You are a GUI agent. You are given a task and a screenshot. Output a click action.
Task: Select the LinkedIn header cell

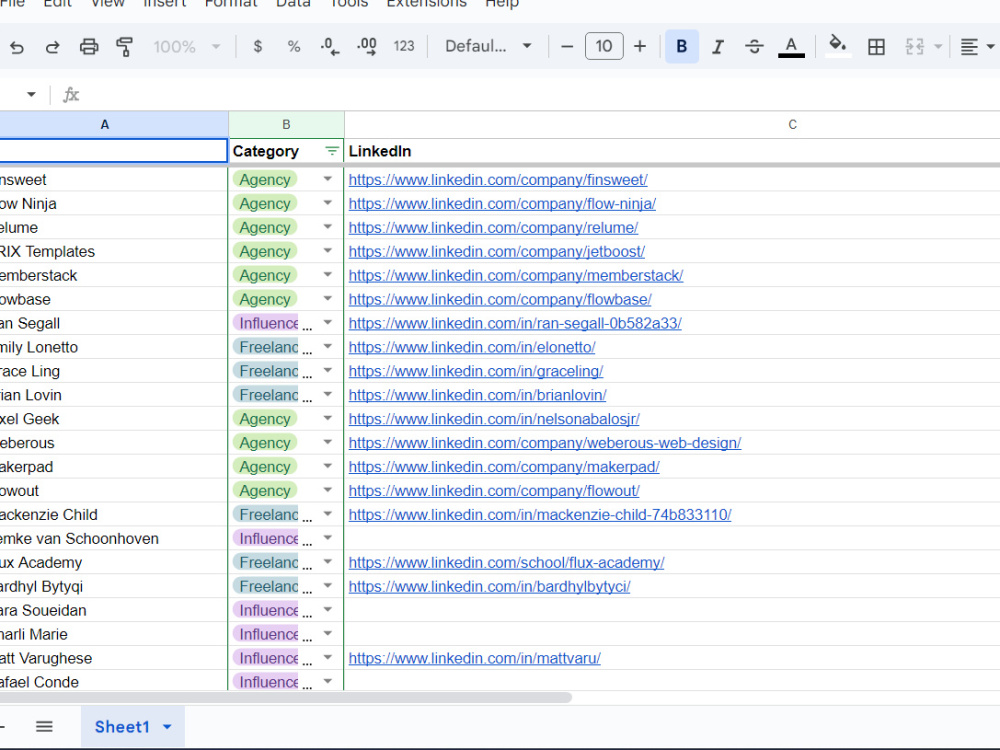(672, 151)
